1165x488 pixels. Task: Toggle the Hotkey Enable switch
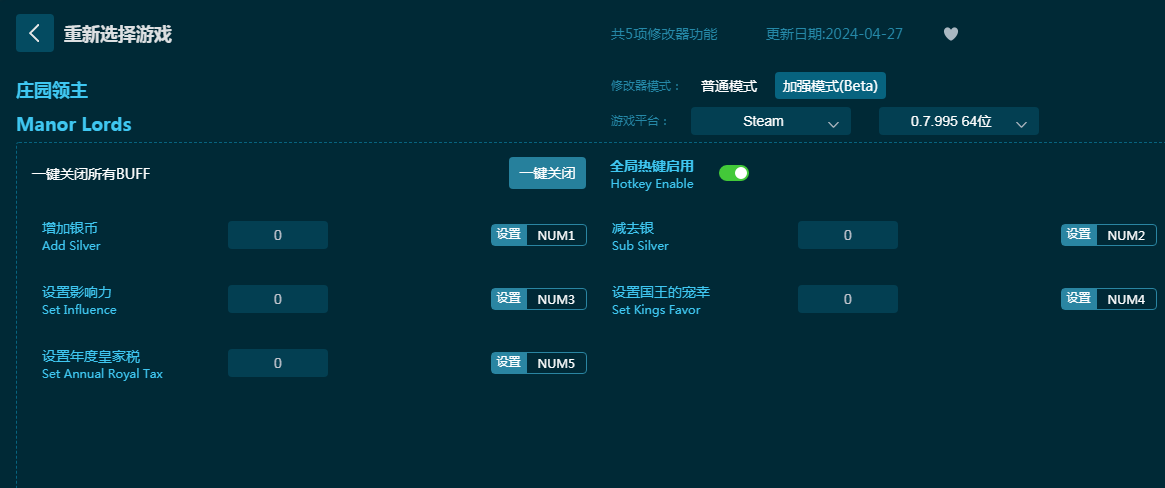(x=733, y=173)
